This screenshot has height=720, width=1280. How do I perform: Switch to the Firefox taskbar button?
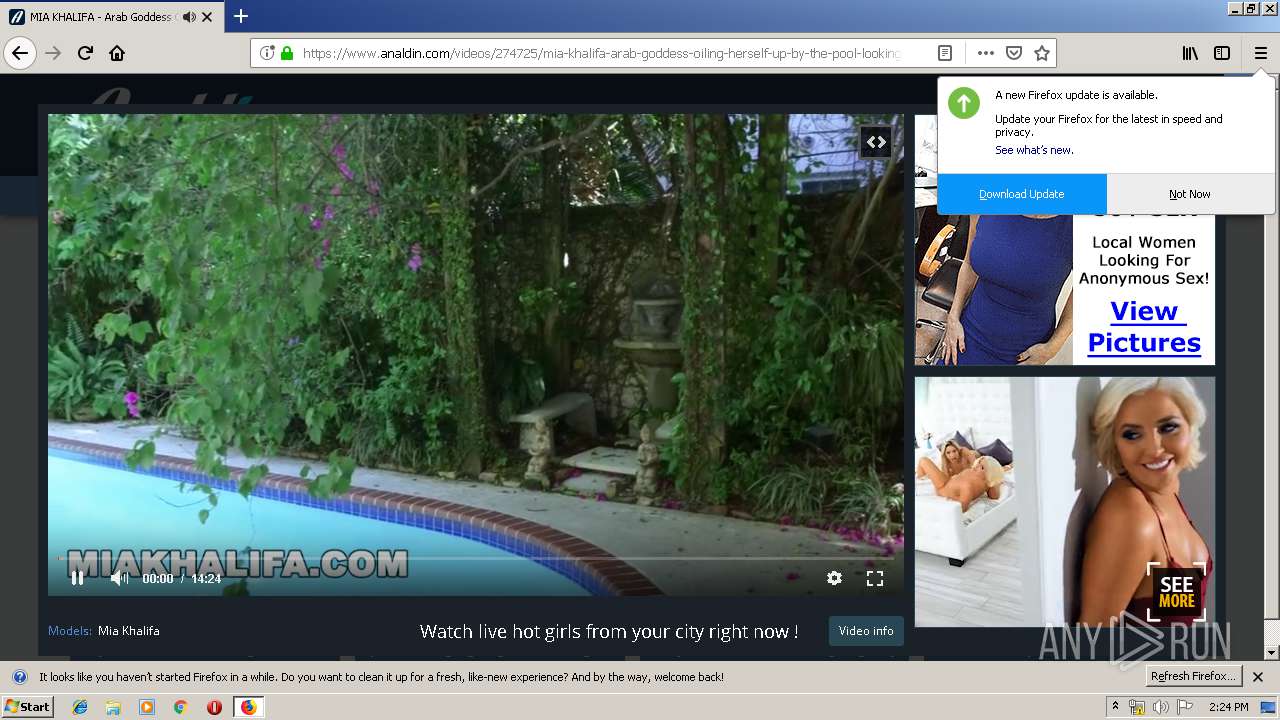point(248,707)
